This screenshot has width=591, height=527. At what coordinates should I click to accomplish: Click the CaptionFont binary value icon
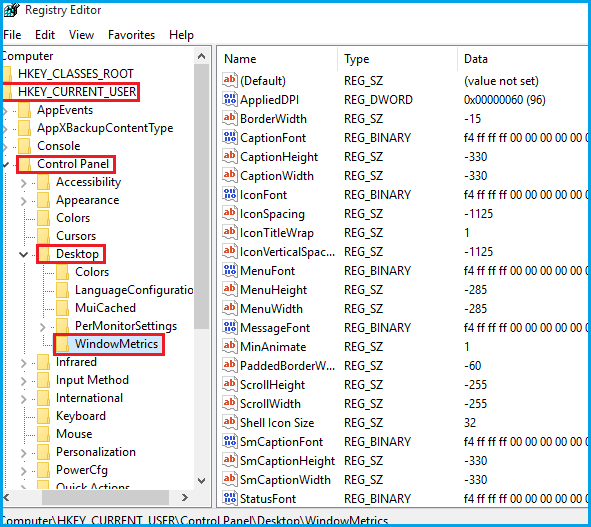230,137
